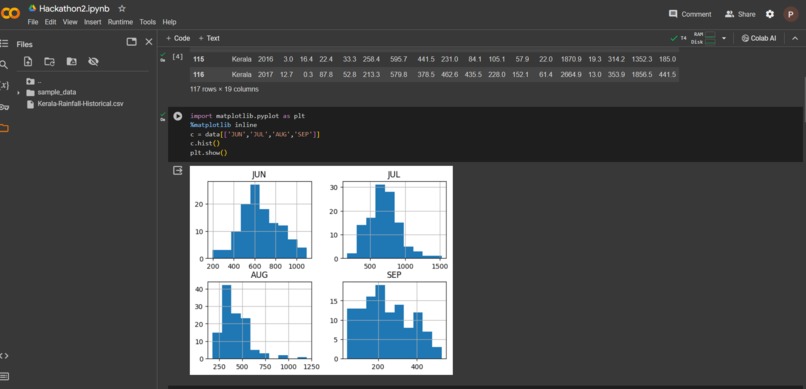Open runtime connection options dropdown arrow
The width and height of the screenshot is (806, 389).
click(x=724, y=38)
